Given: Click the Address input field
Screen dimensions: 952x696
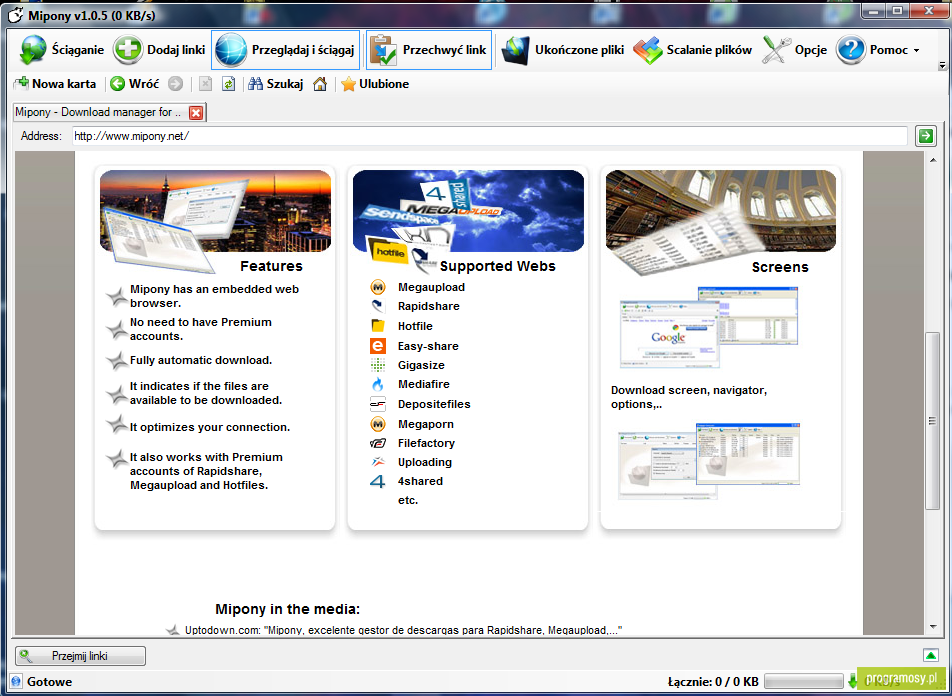Looking at the screenshot, I should 489,136.
